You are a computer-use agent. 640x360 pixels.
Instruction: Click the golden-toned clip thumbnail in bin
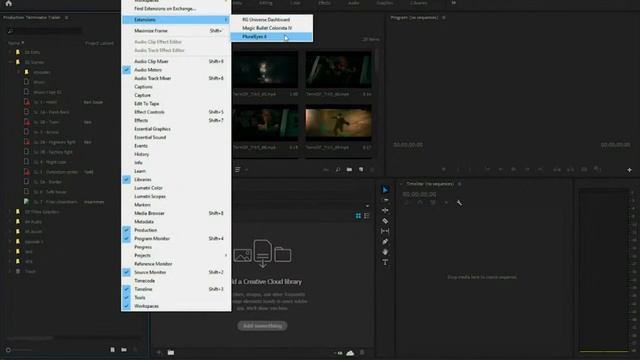coord(338,123)
